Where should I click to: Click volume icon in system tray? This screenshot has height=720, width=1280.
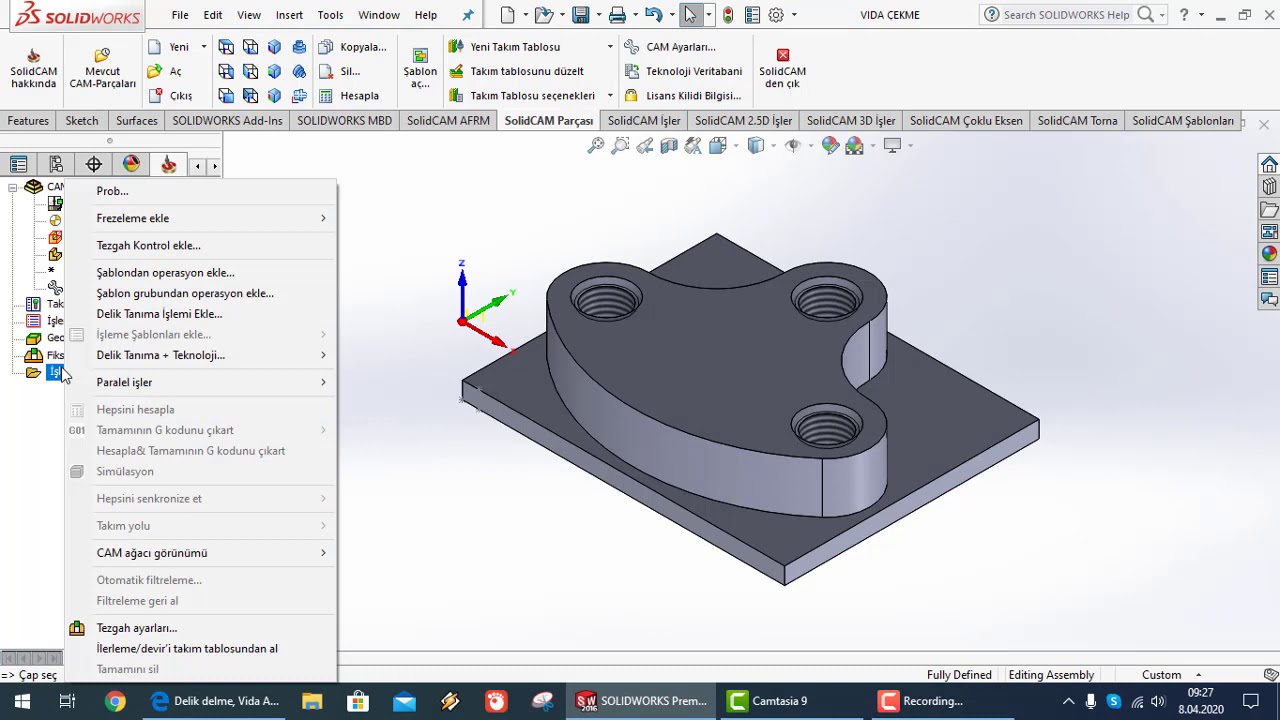pyautogui.click(x=1157, y=701)
